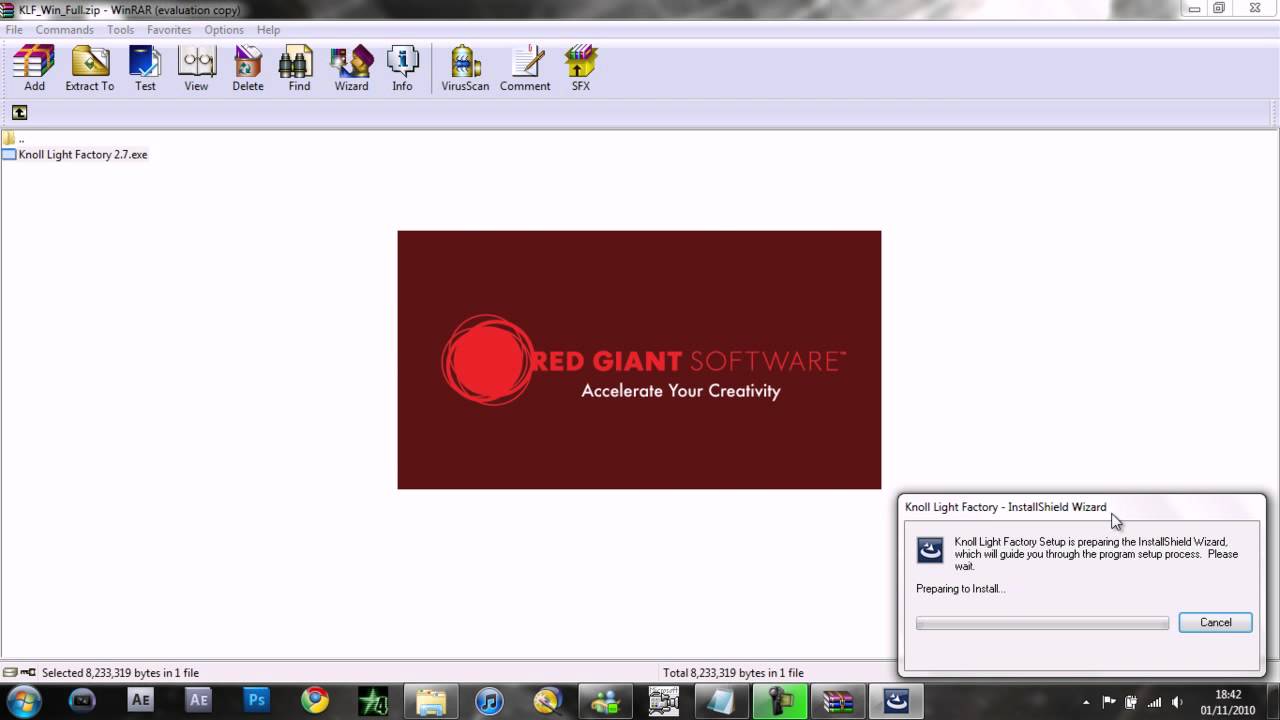The image size is (1280, 720).
Task: Open the File menu
Action: point(14,30)
